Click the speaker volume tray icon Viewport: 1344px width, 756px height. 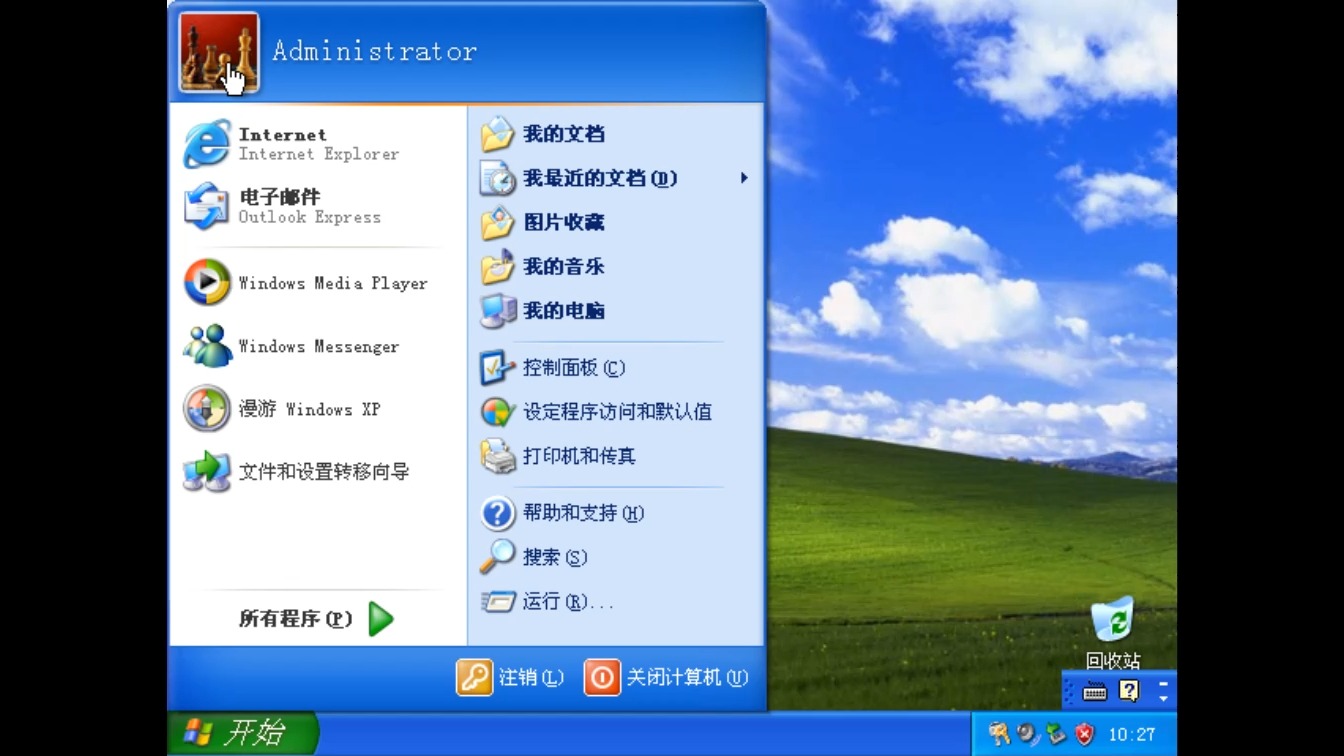click(1027, 734)
